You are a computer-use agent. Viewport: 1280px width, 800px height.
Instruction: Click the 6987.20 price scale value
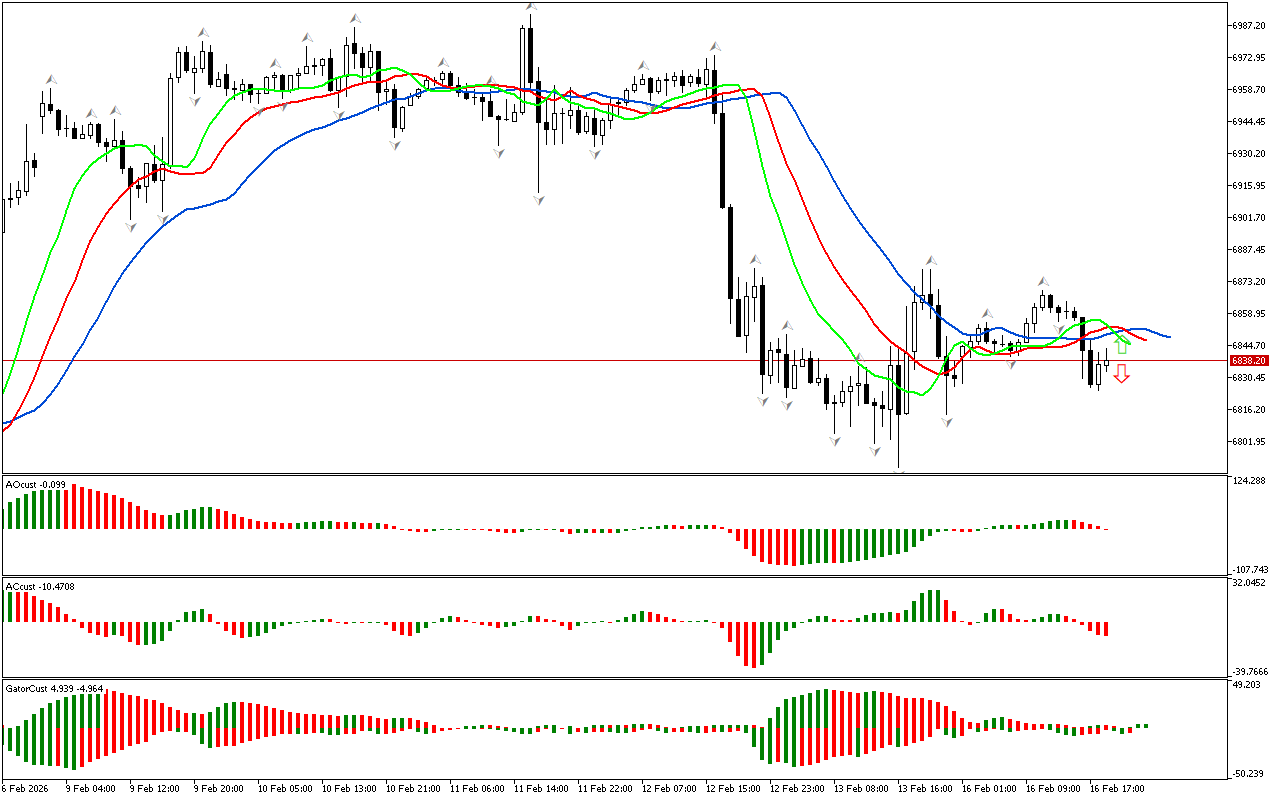(x=1250, y=26)
